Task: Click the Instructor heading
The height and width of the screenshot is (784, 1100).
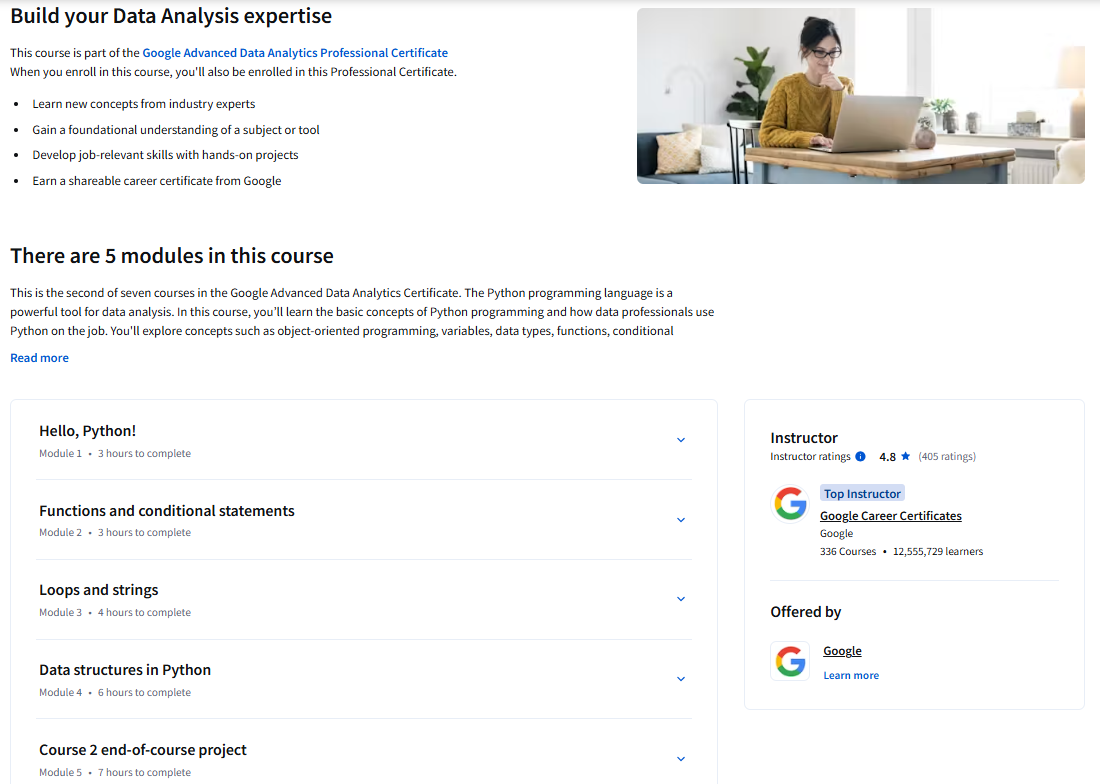Action: click(804, 438)
